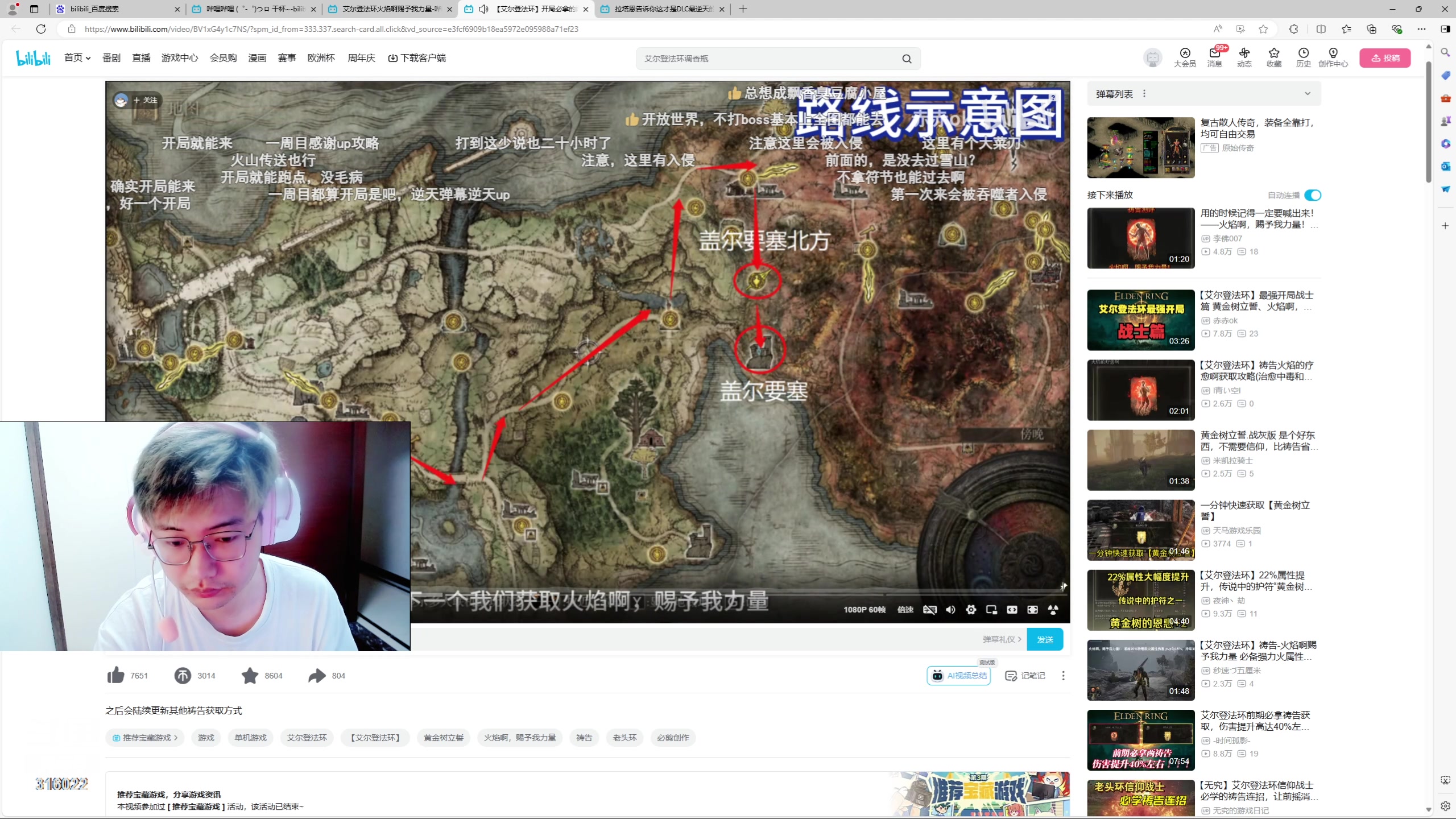Open the 番剧 section in the navbar
Viewport: 1456px width, 819px height.
110,57
